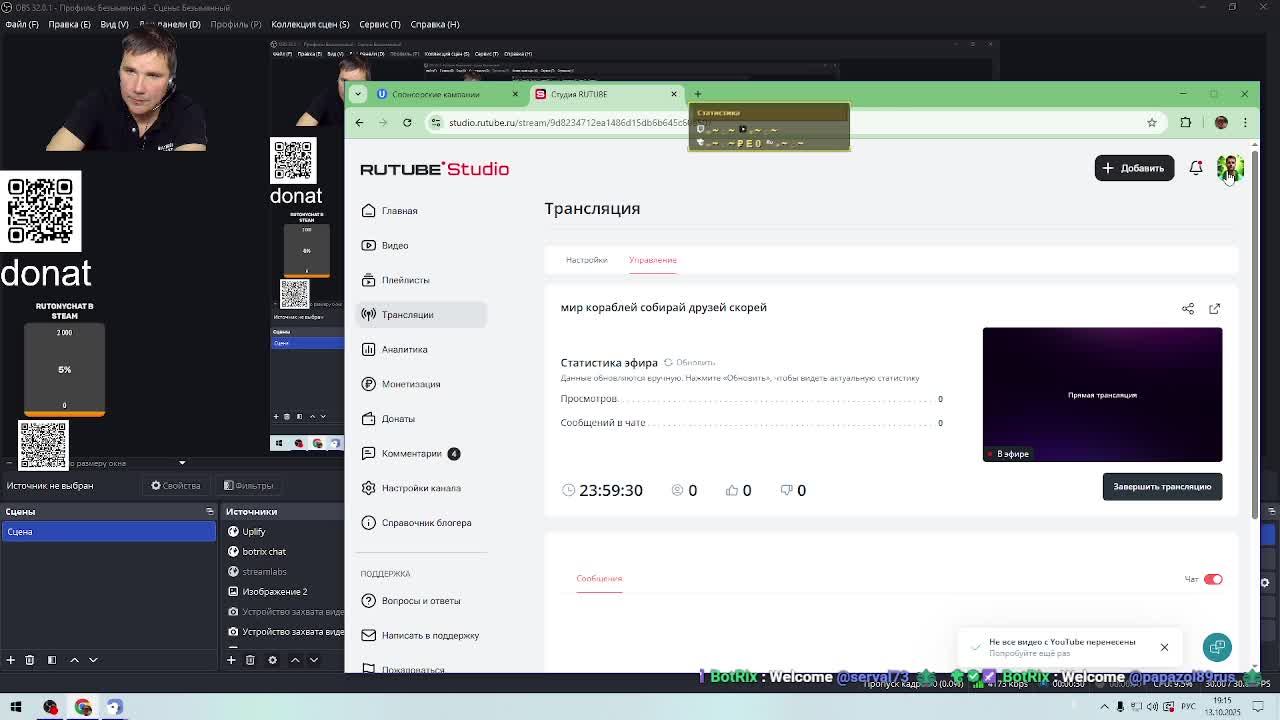Open source properties gear in sources toolbar
Screen dimensions: 1280x720
point(272,660)
